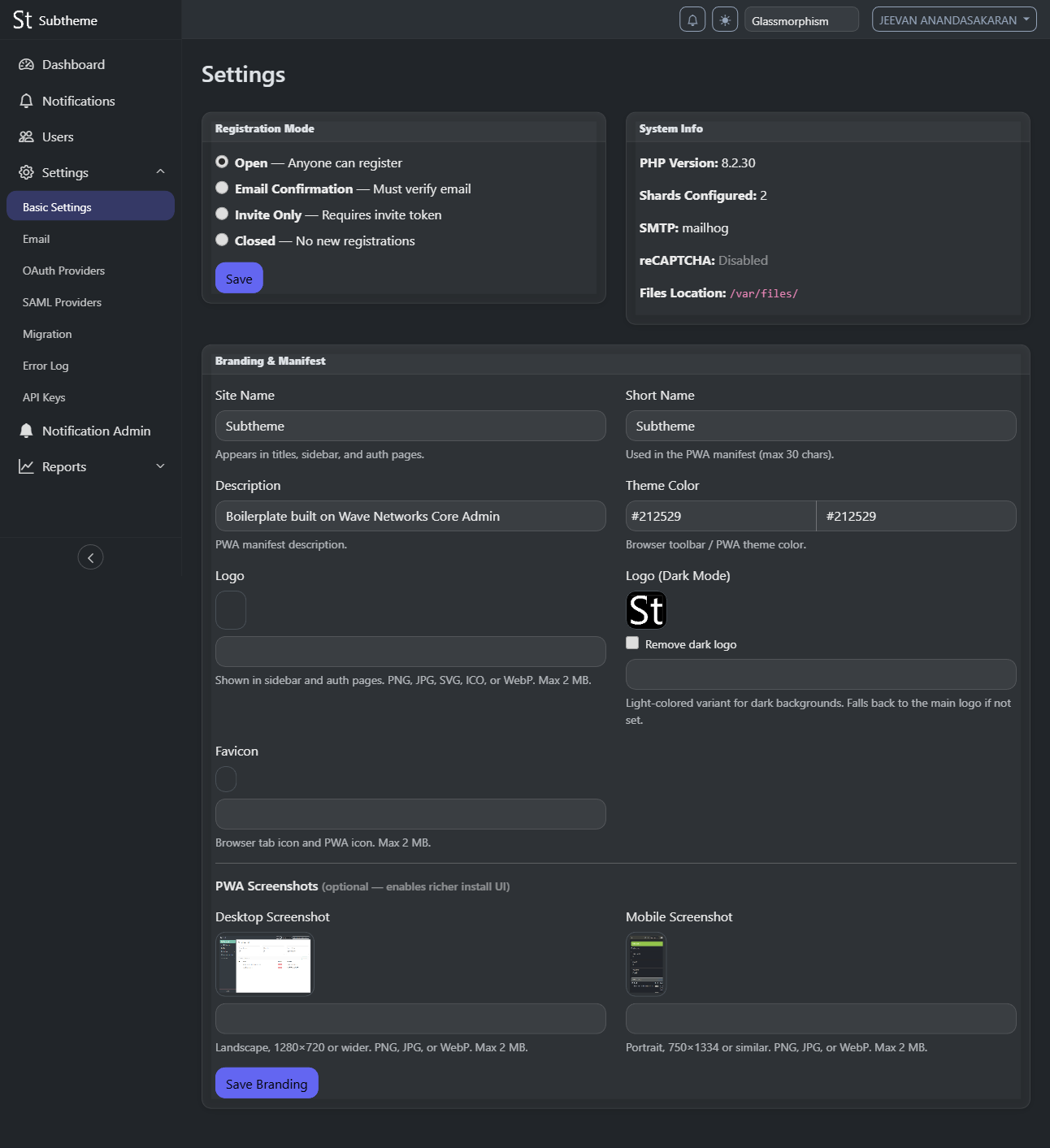Click the Desktop Screenshot upload field
This screenshot has height=1148, width=1050.
(x=410, y=1019)
